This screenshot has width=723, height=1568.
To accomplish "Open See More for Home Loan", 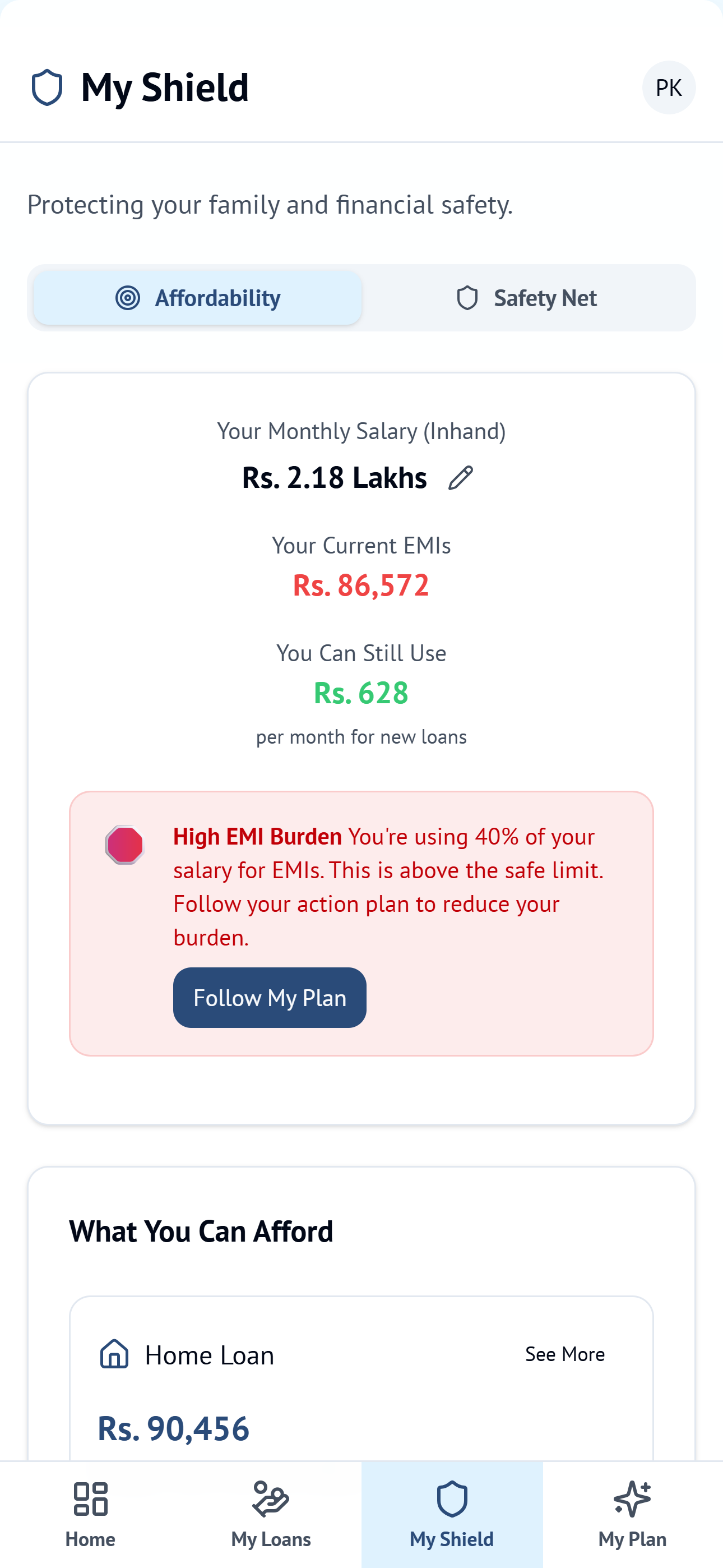I will [x=565, y=1355].
